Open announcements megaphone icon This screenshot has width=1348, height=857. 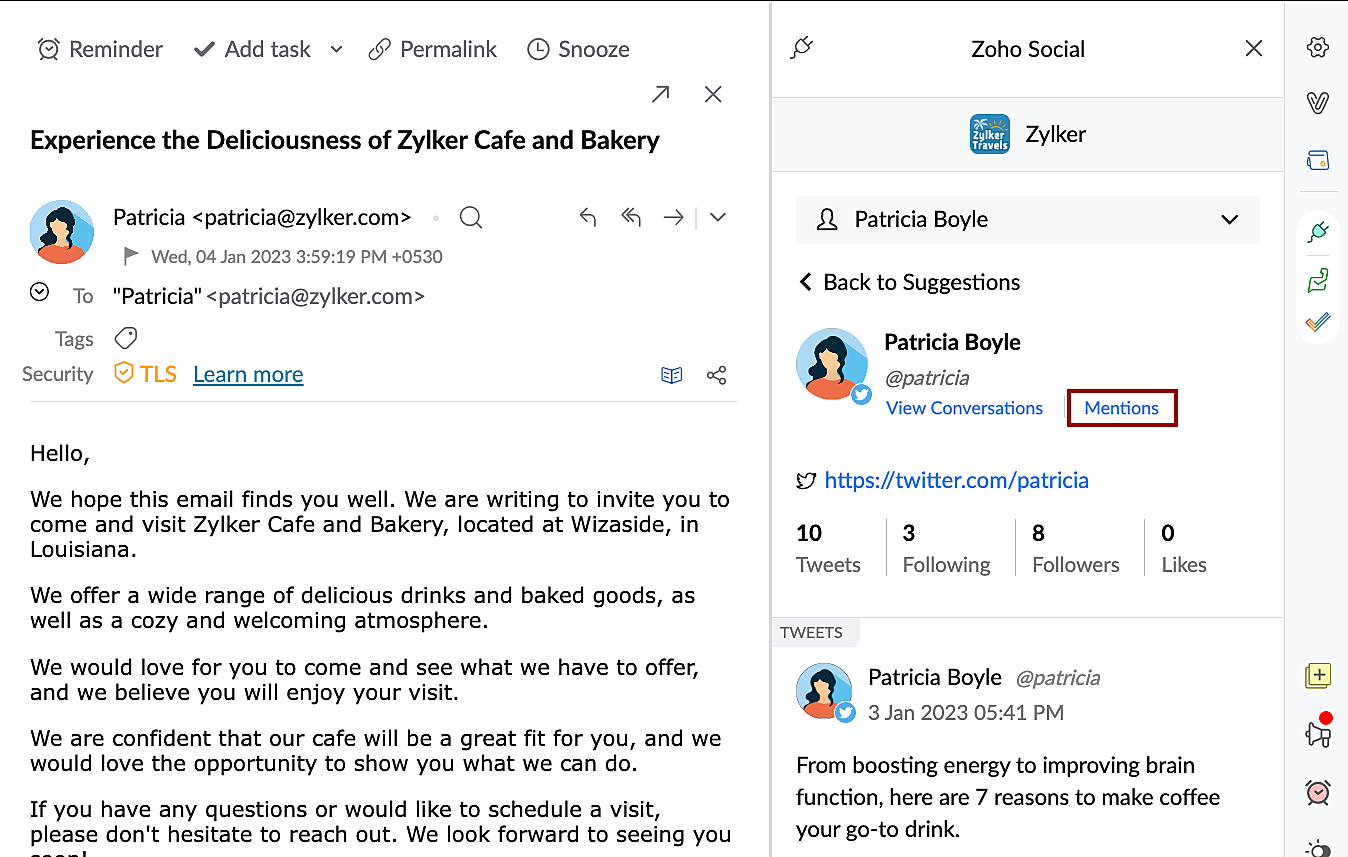pos(1318,733)
